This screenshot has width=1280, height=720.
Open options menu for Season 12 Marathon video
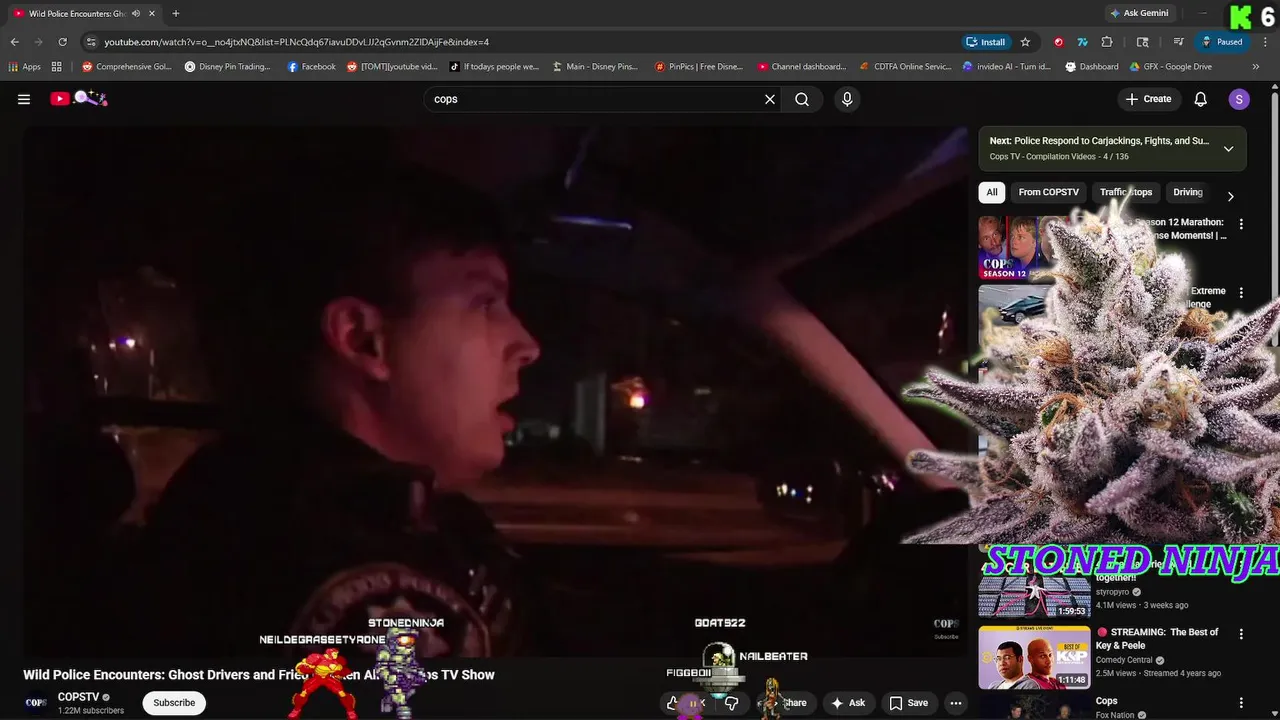(x=1241, y=224)
